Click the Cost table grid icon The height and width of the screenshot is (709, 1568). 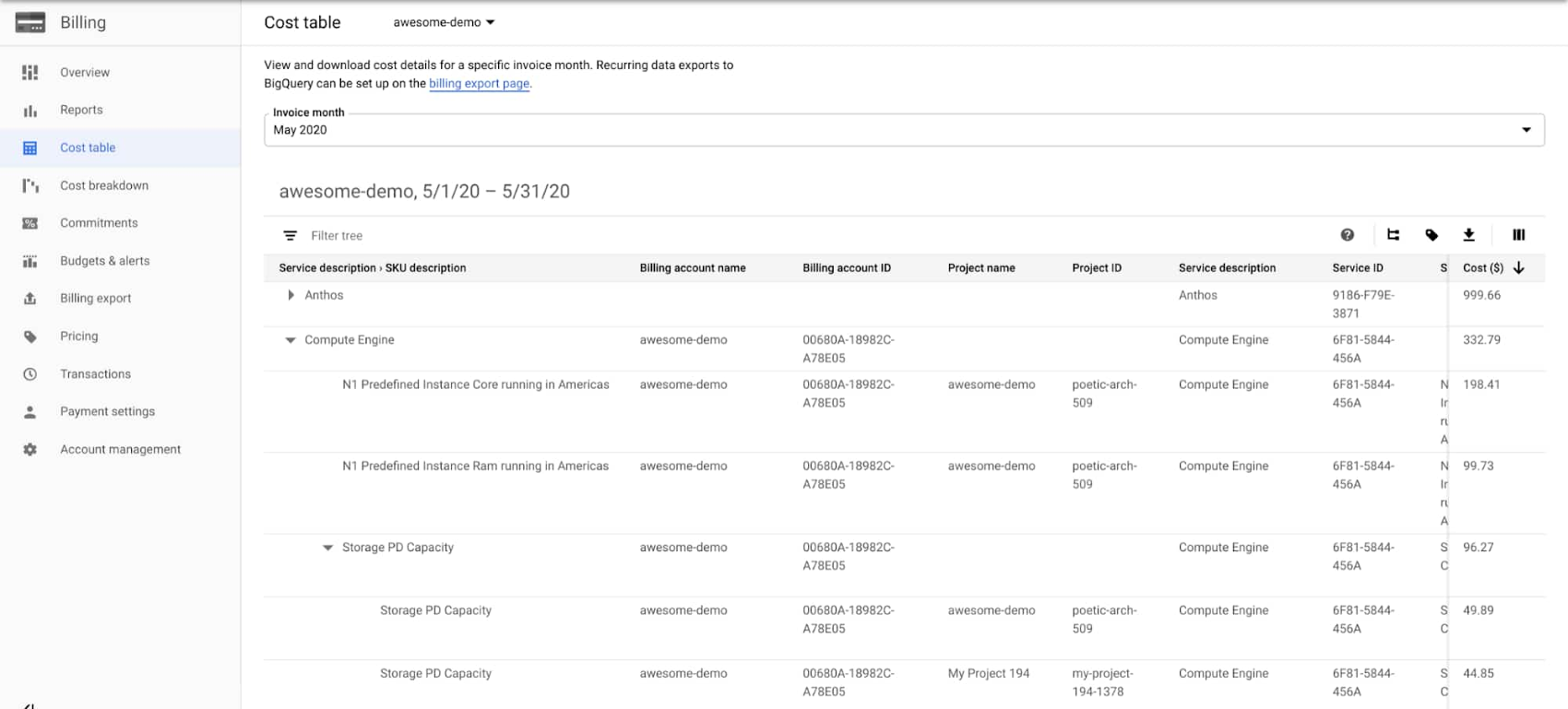pos(30,148)
